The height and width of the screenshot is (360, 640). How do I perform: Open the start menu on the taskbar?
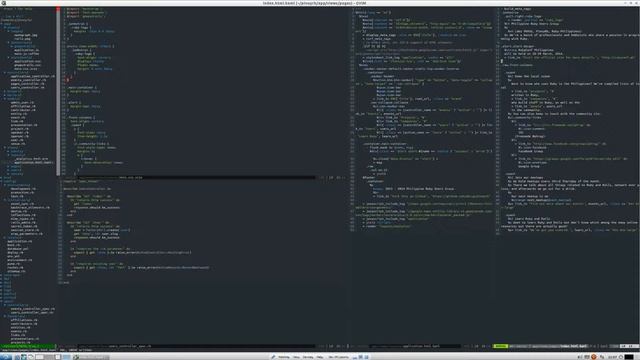click(x=6, y=357)
